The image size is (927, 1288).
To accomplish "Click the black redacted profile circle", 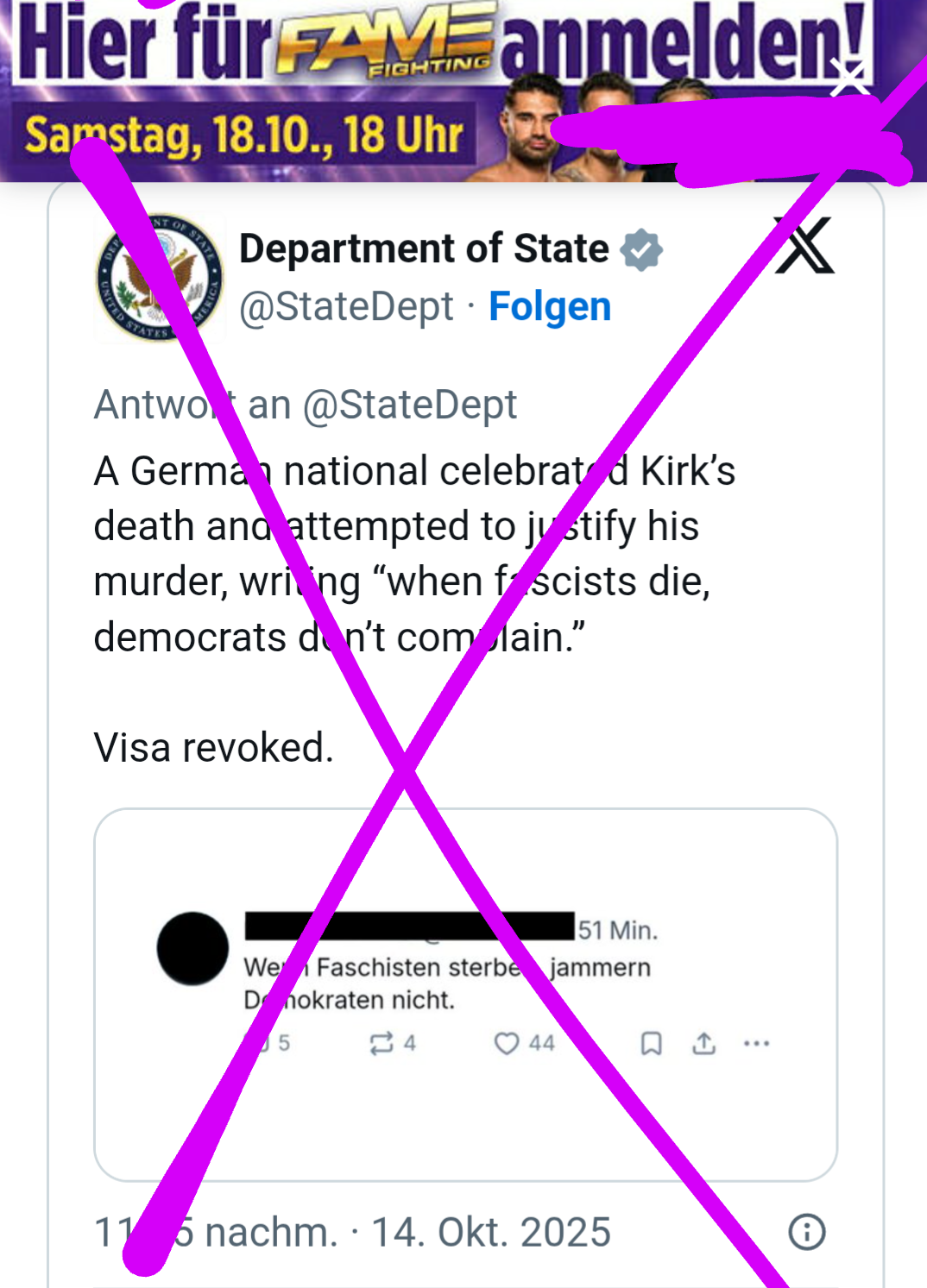I will click(x=192, y=948).
